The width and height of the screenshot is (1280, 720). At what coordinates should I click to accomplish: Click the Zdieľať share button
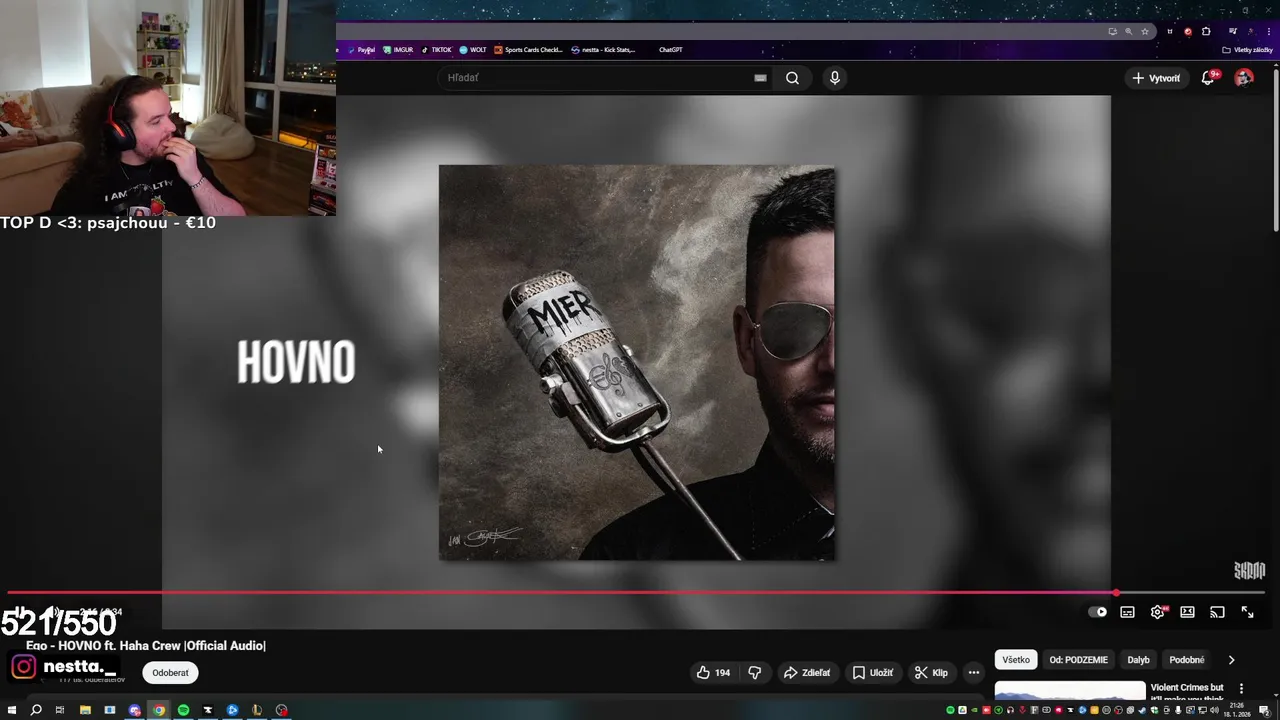[807, 673]
